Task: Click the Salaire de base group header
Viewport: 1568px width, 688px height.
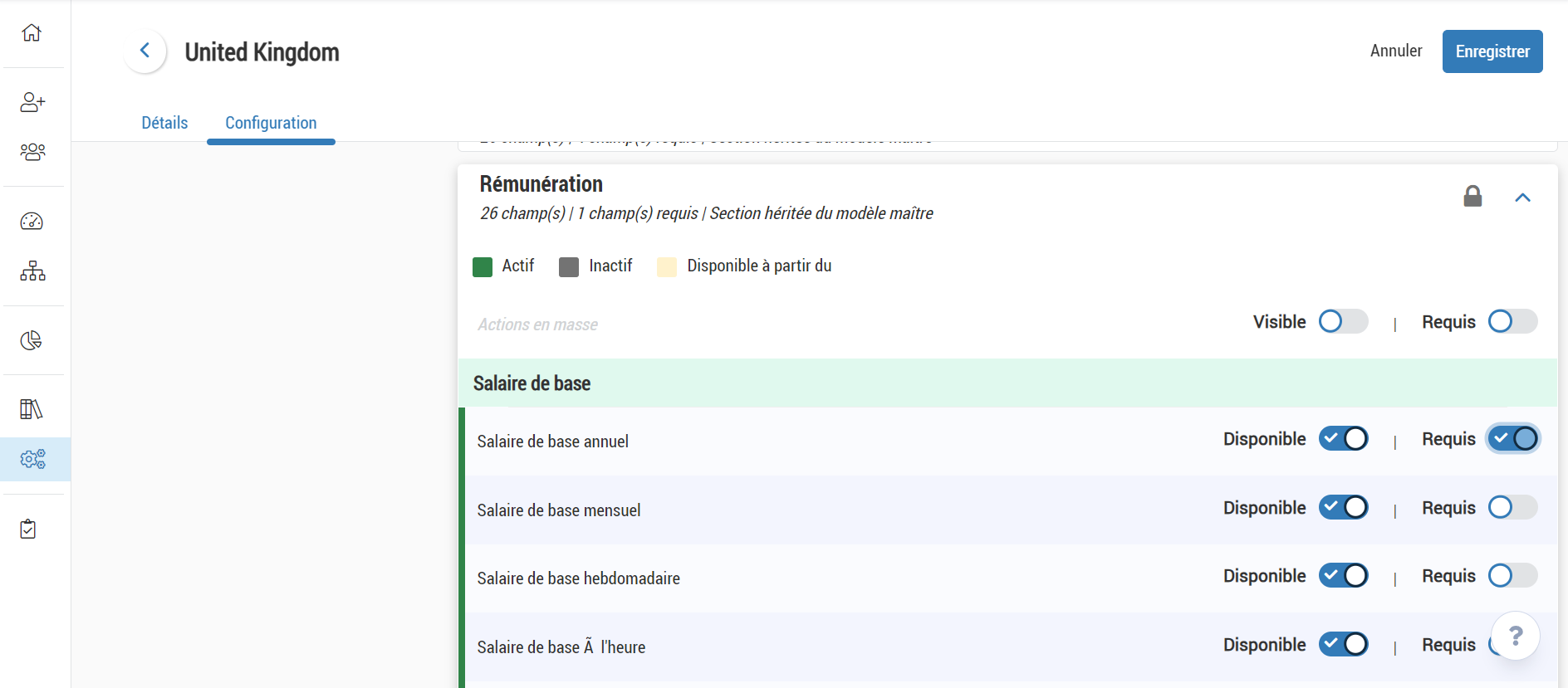Action: click(1007, 383)
